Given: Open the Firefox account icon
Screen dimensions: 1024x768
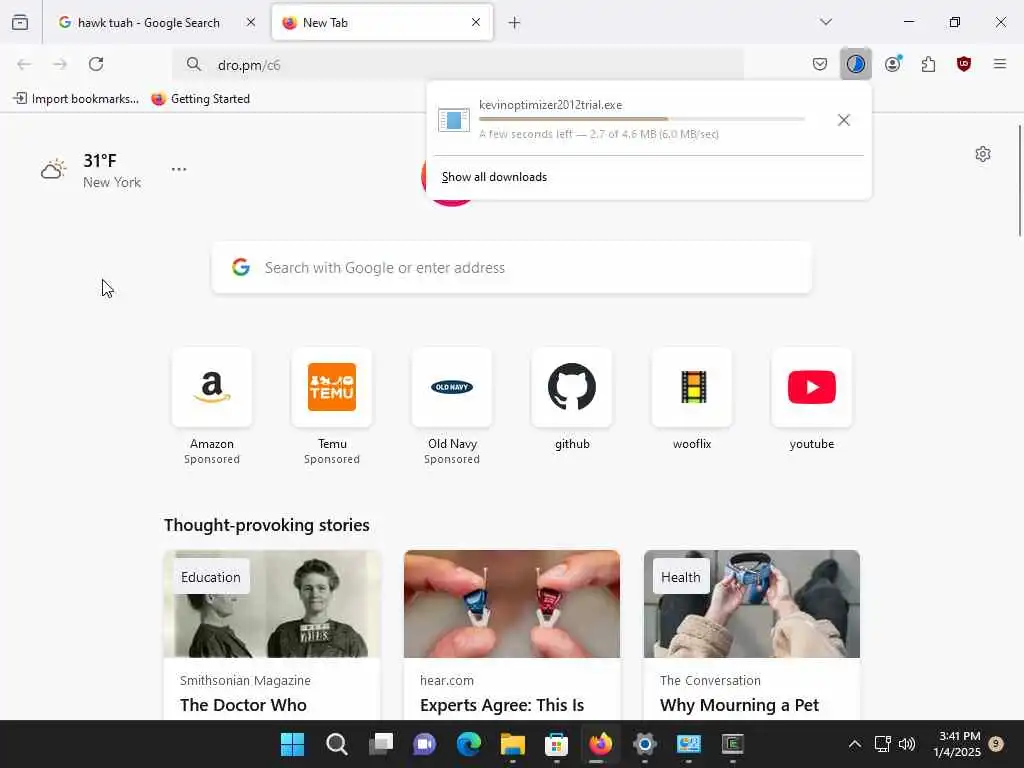Looking at the screenshot, I should 893,64.
